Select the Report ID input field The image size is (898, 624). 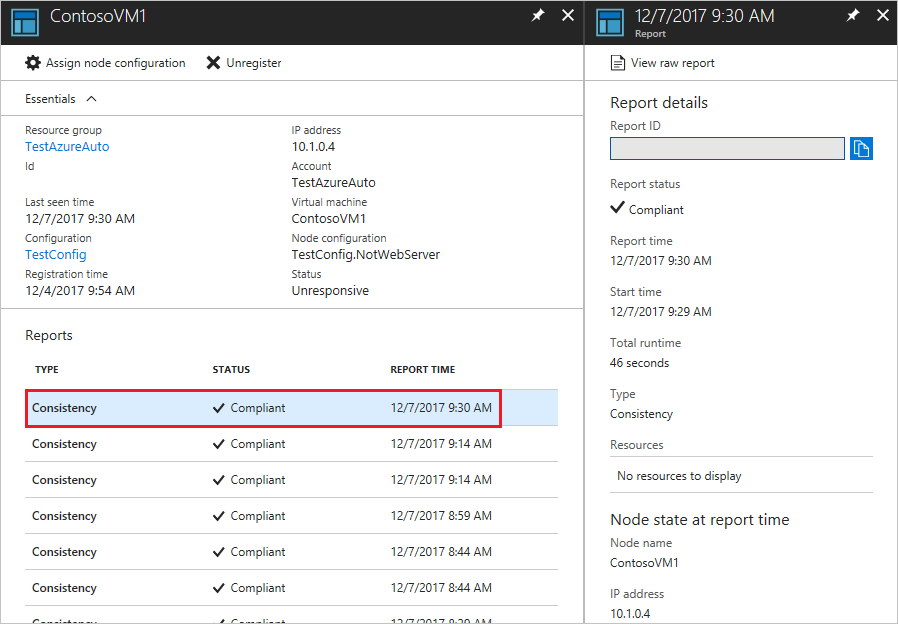click(x=727, y=148)
